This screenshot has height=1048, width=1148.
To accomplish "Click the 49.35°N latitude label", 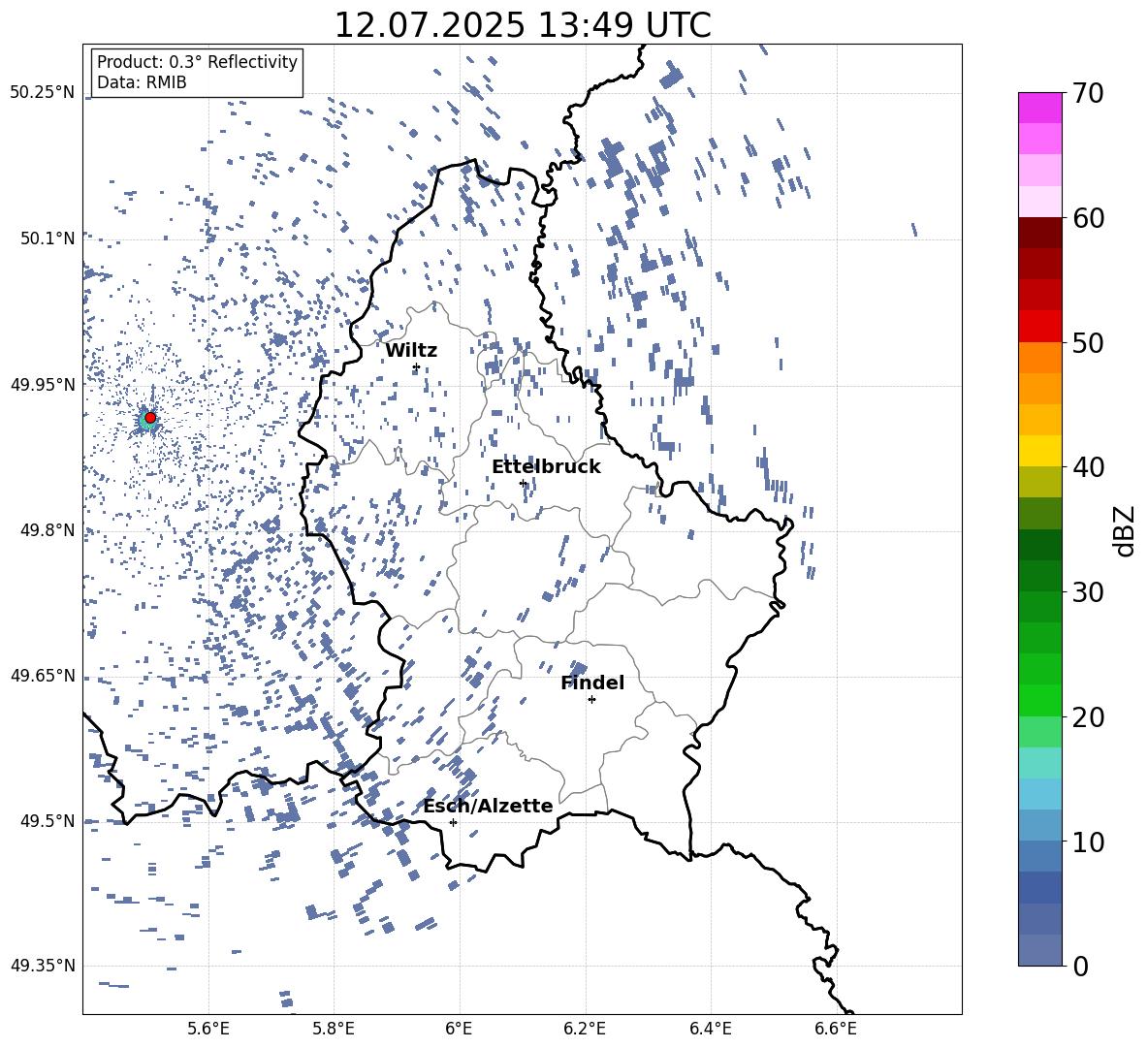I will click(43, 966).
